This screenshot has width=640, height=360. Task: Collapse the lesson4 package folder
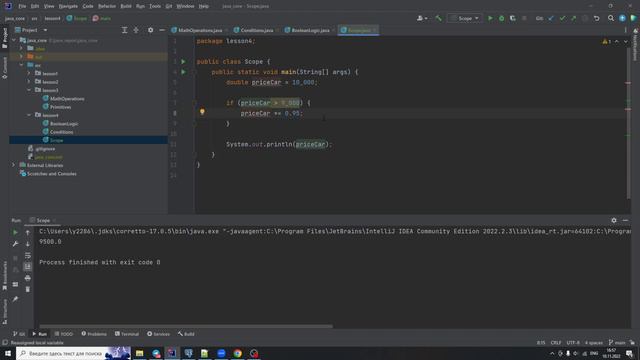point(29,115)
